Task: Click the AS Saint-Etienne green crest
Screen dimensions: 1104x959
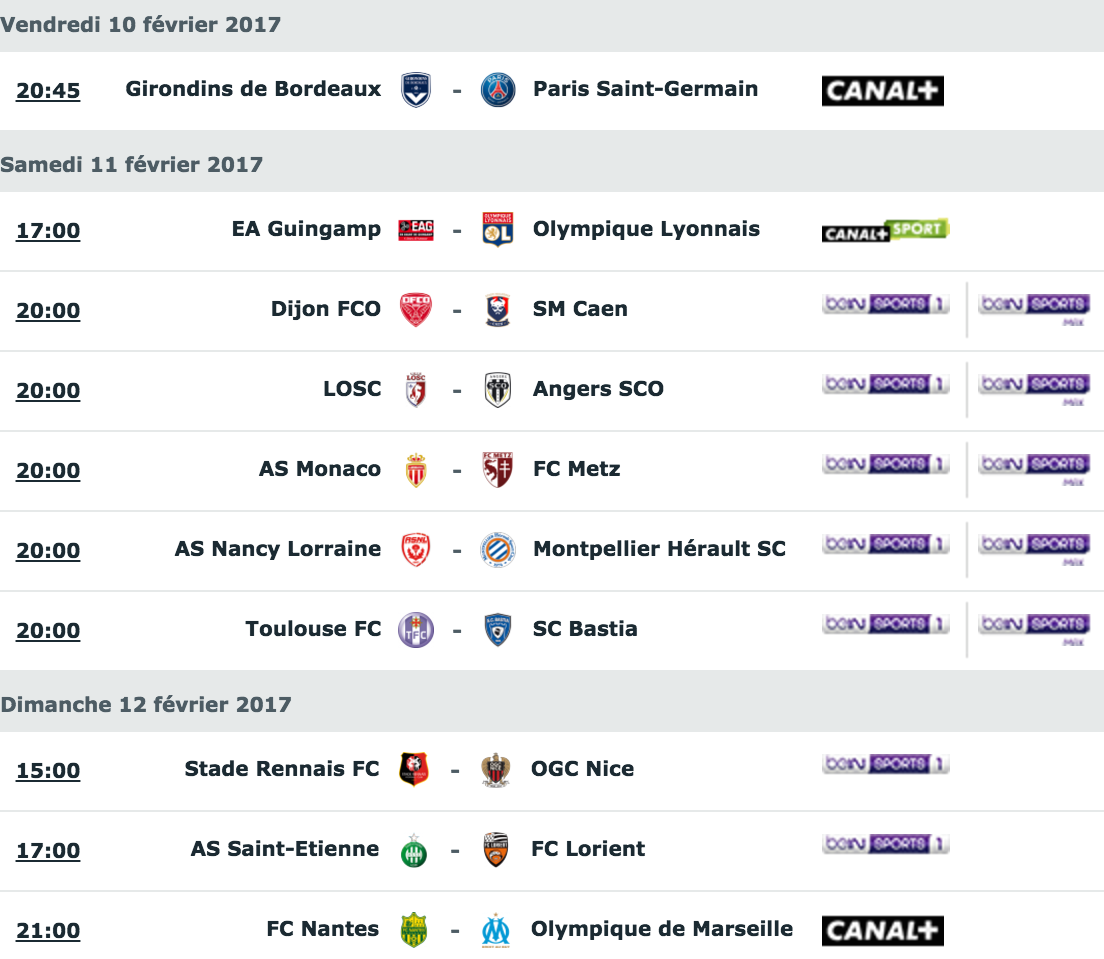Action: [414, 851]
